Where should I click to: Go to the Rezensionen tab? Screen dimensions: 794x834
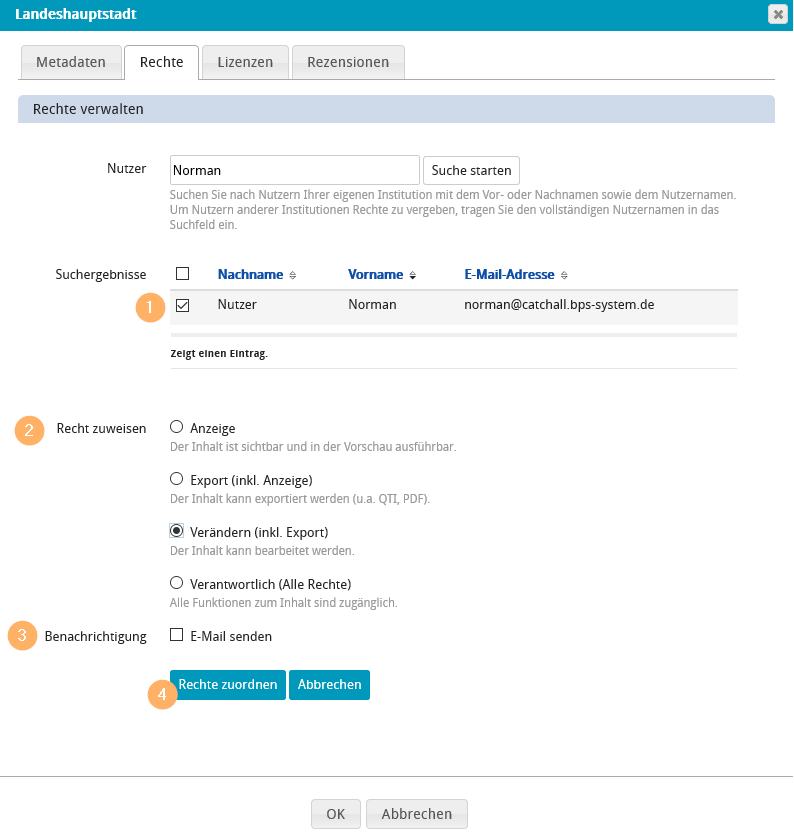click(348, 62)
